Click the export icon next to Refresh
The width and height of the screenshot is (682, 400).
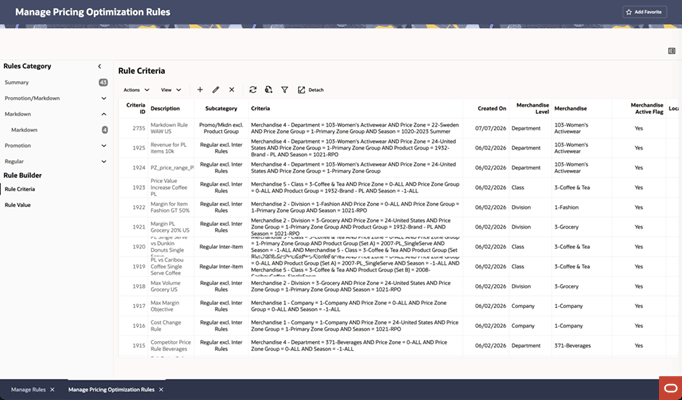[268, 90]
